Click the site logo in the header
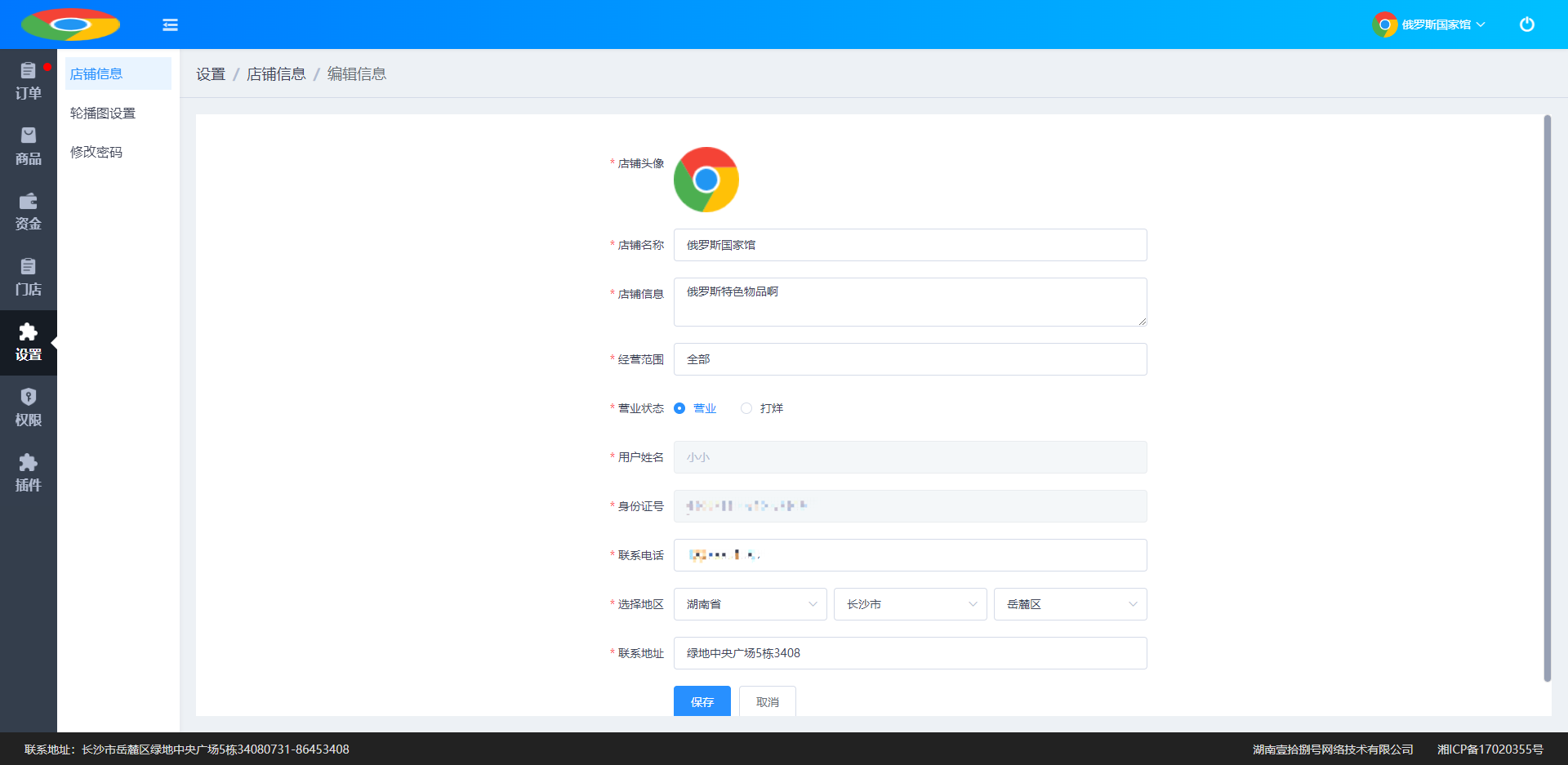Image resolution: width=1568 pixels, height=765 pixels. 70,24
